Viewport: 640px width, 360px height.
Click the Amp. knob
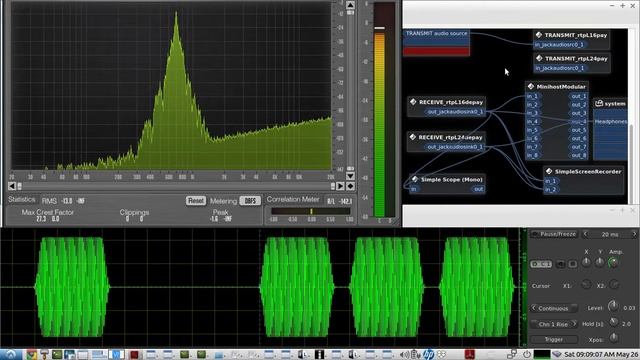(613, 263)
